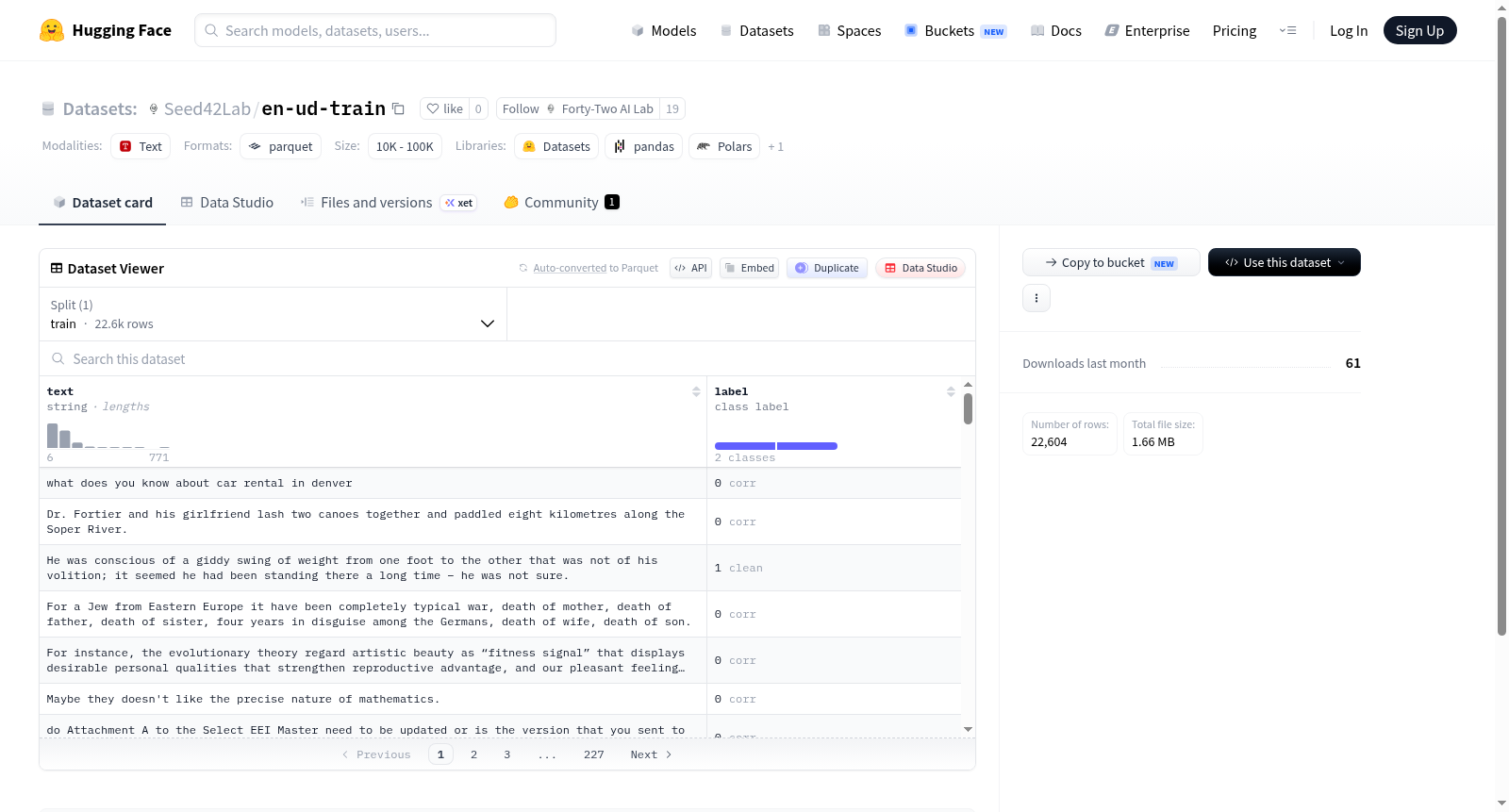This screenshot has height=812, width=1509.
Task: Click the right label class distribution bar
Action: [x=807, y=446]
